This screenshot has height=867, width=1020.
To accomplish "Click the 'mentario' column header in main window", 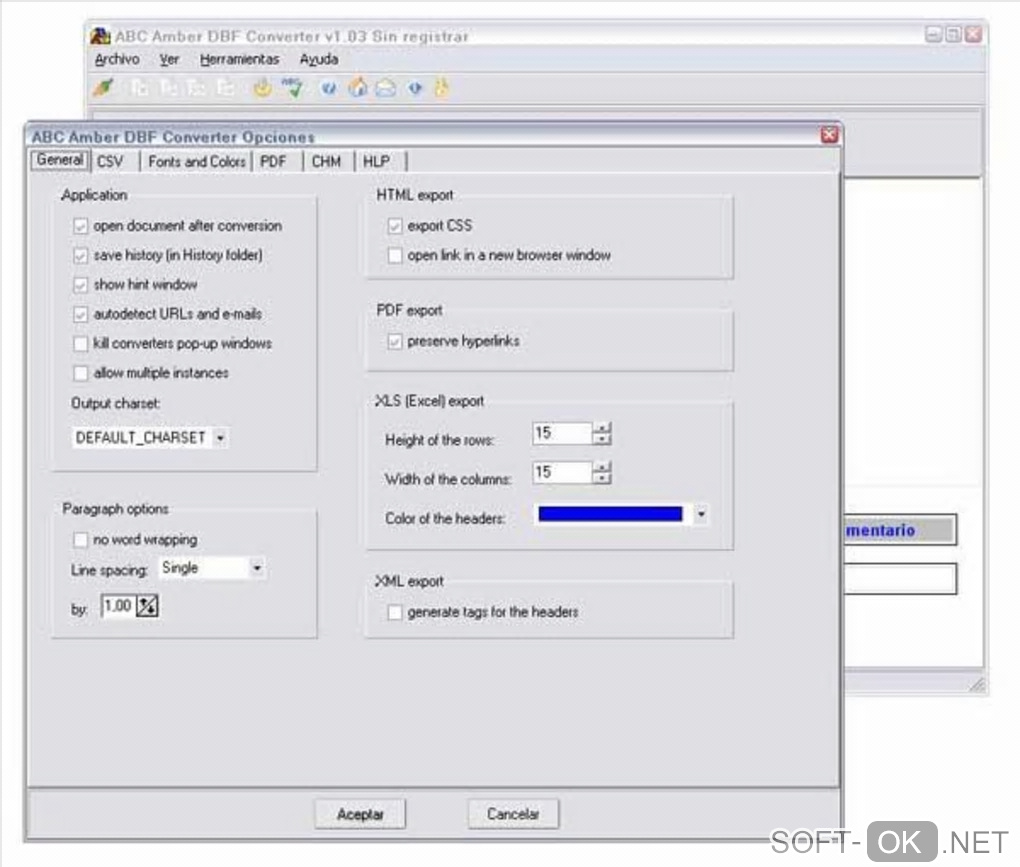I will (900, 530).
